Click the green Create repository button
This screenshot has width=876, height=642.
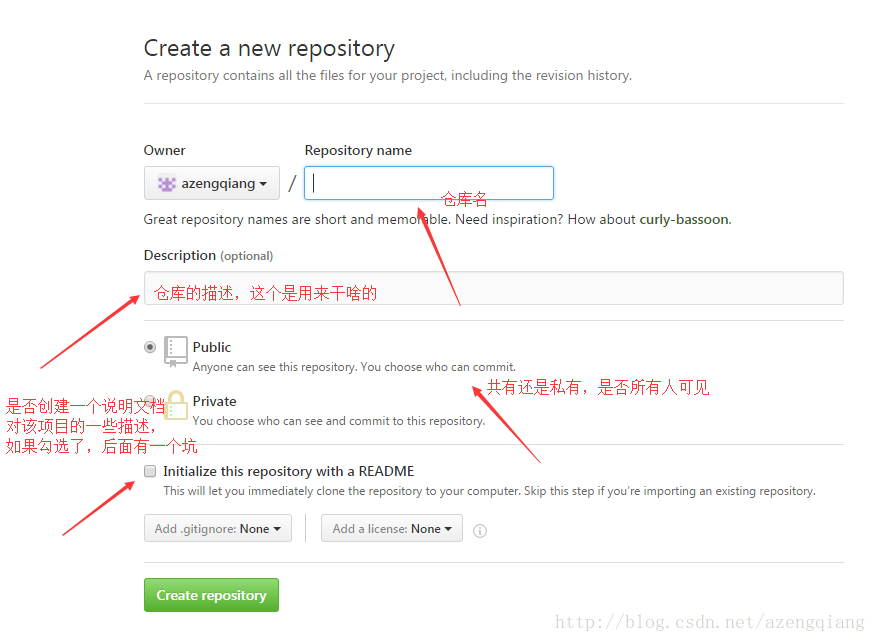click(211, 595)
